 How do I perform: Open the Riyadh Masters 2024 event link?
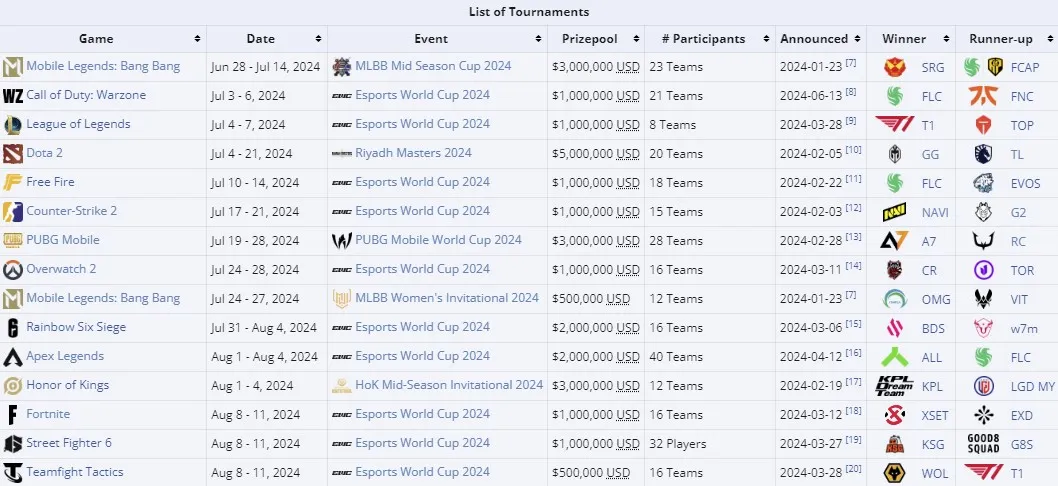pyautogui.click(x=414, y=153)
